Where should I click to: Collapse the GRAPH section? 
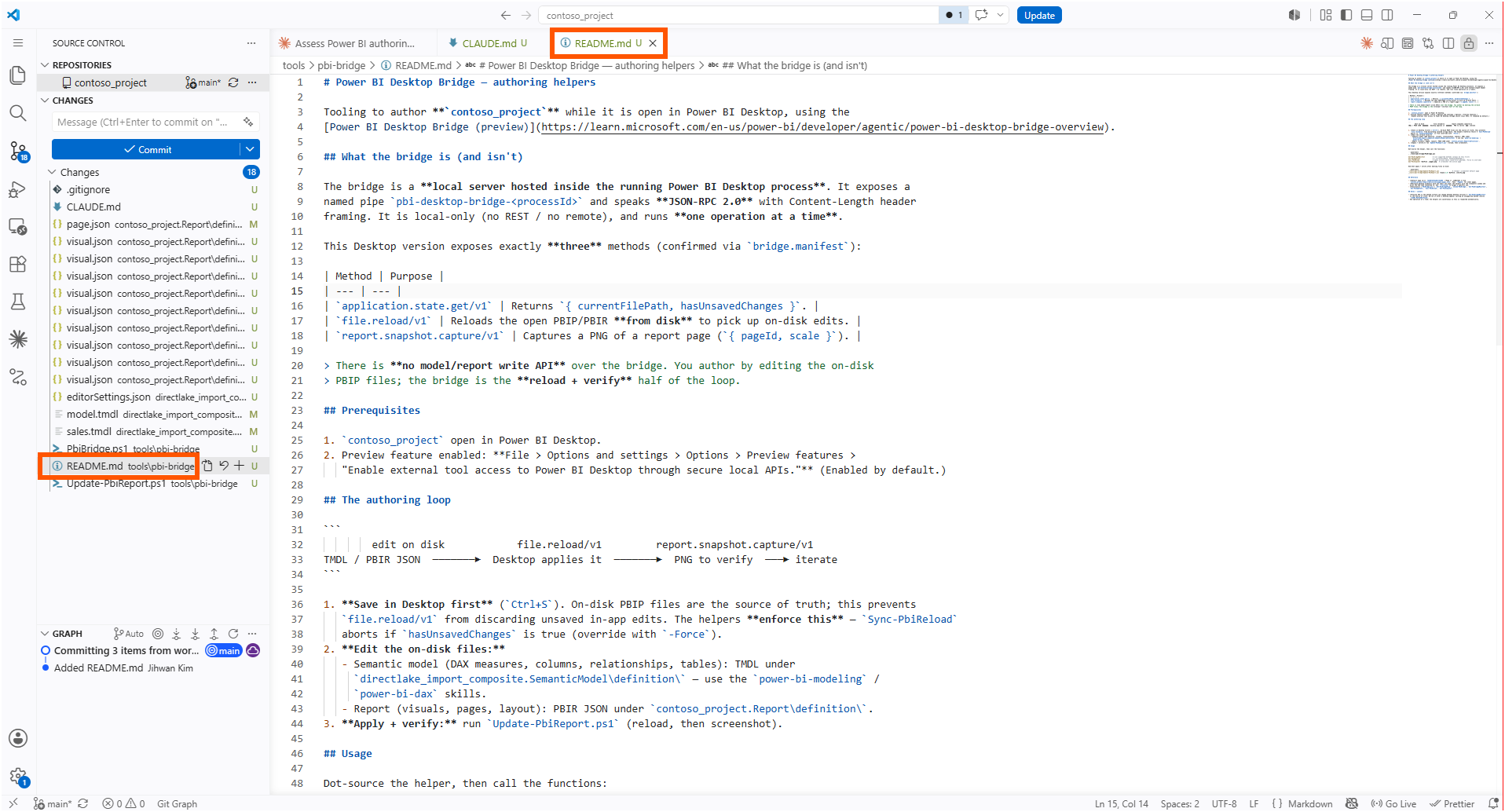click(44, 634)
